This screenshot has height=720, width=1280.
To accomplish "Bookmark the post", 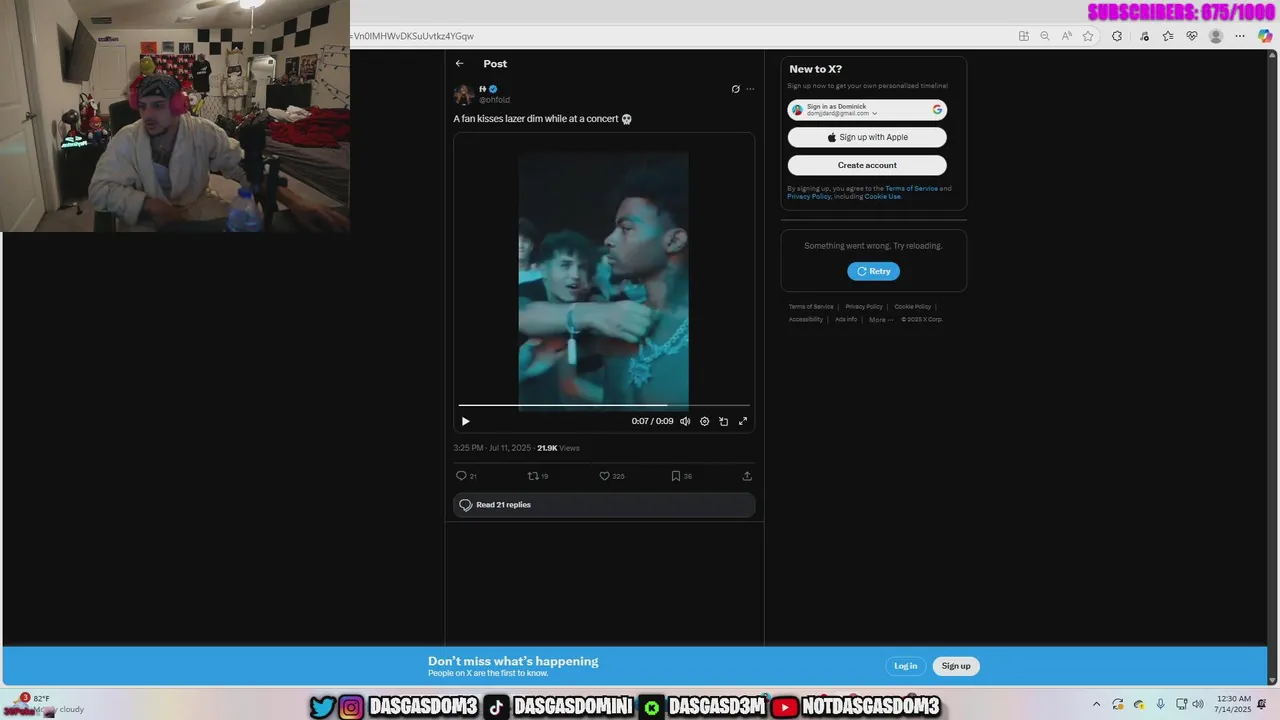I will [x=676, y=476].
